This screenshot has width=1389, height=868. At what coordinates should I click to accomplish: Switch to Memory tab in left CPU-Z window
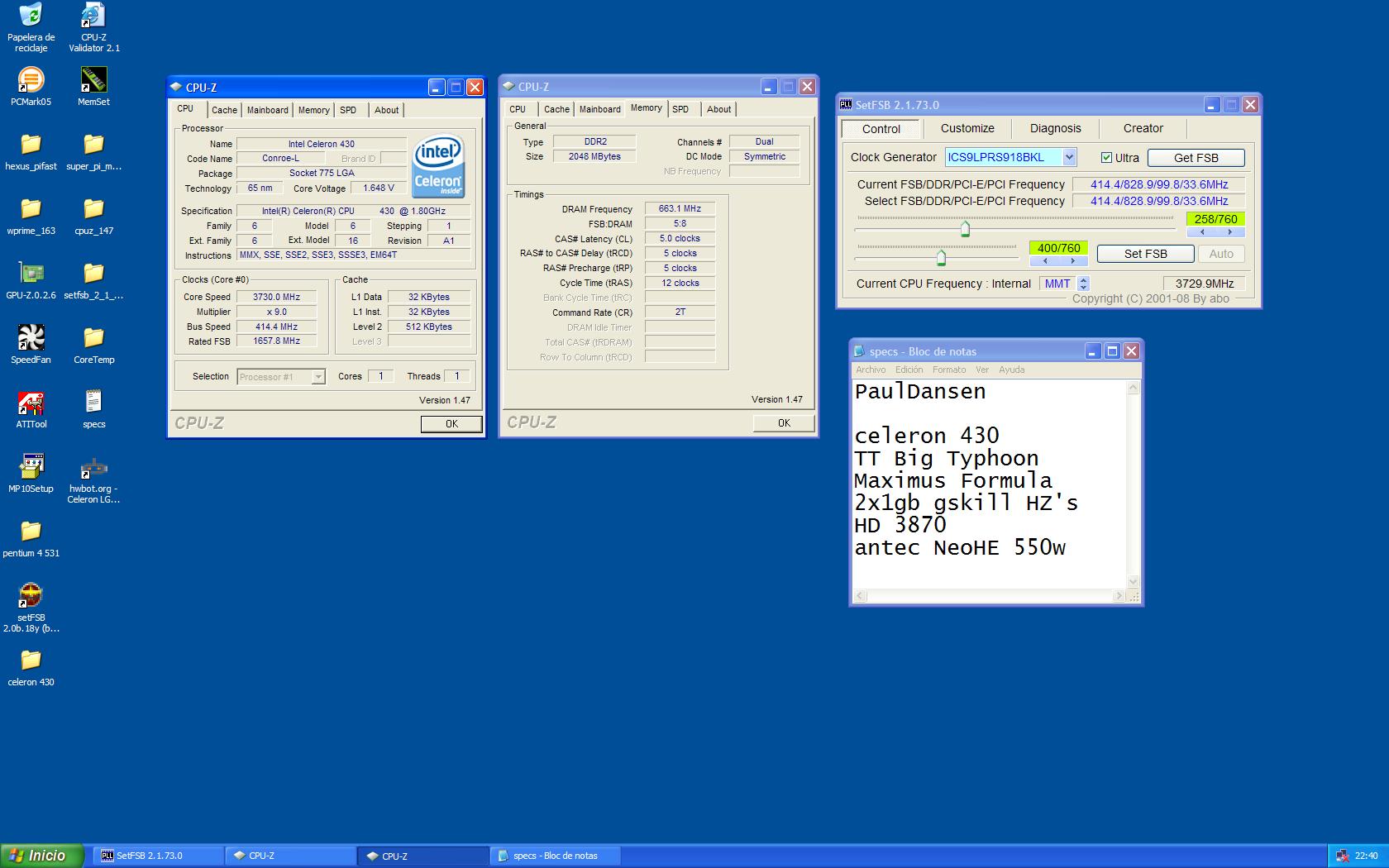click(314, 110)
